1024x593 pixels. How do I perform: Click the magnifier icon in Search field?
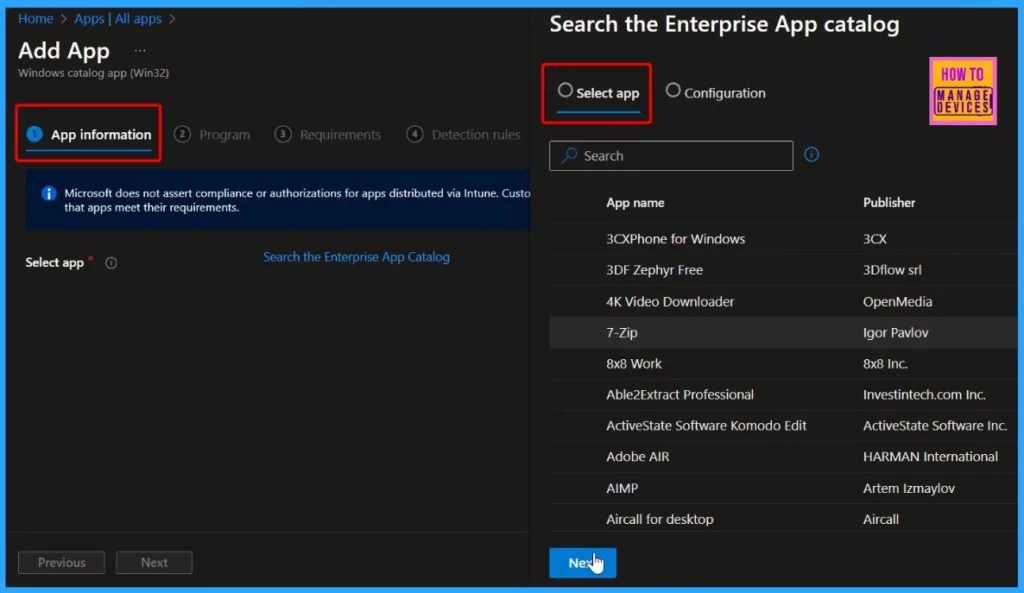[569, 155]
